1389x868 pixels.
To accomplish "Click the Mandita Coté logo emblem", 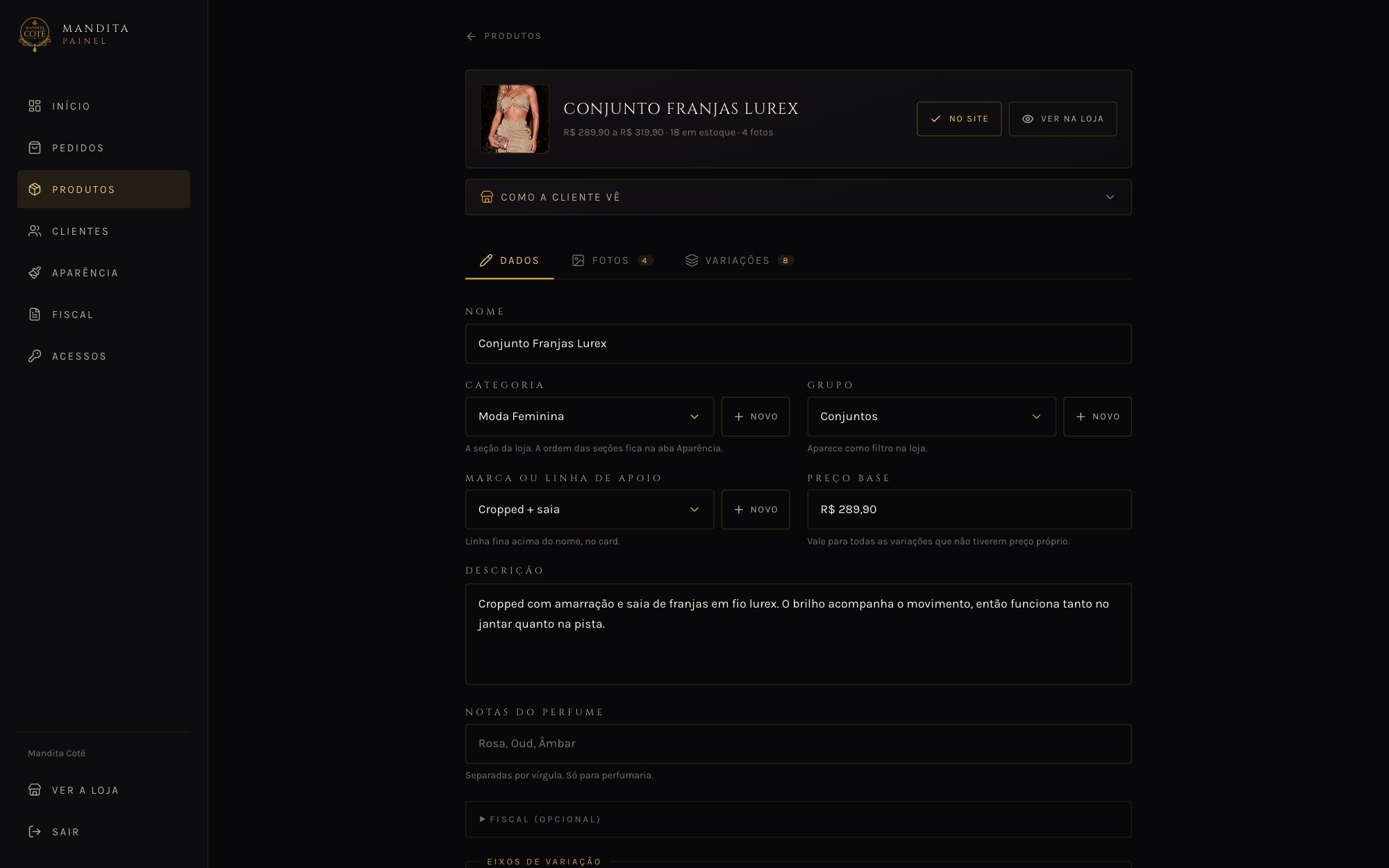I will [x=34, y=34].
